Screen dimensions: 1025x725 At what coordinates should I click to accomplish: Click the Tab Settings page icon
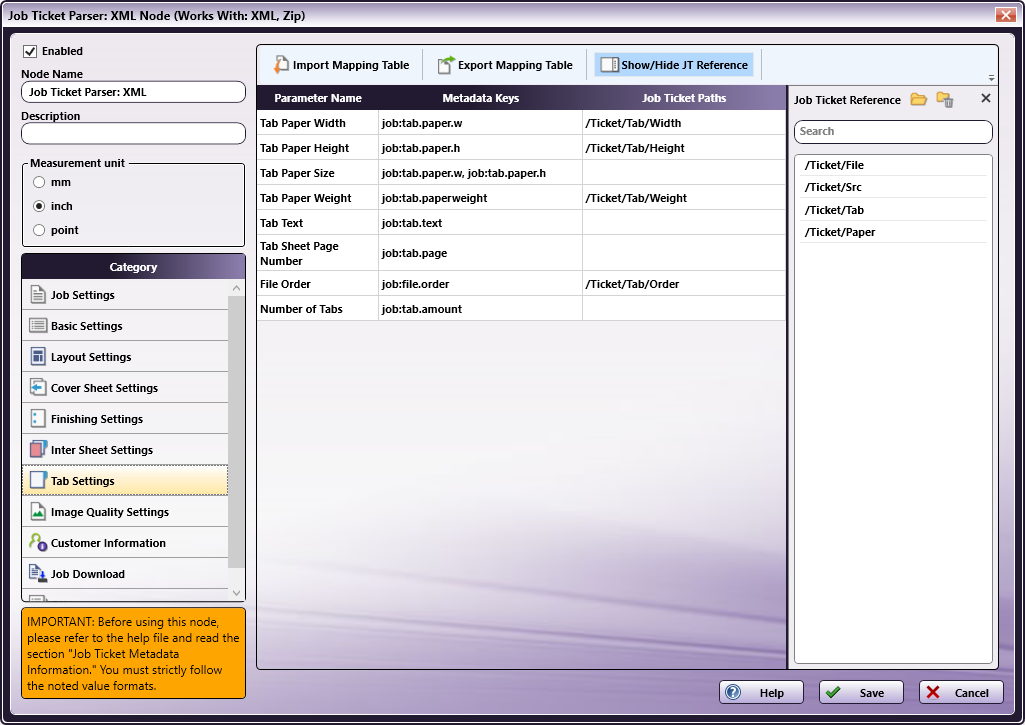38,481
